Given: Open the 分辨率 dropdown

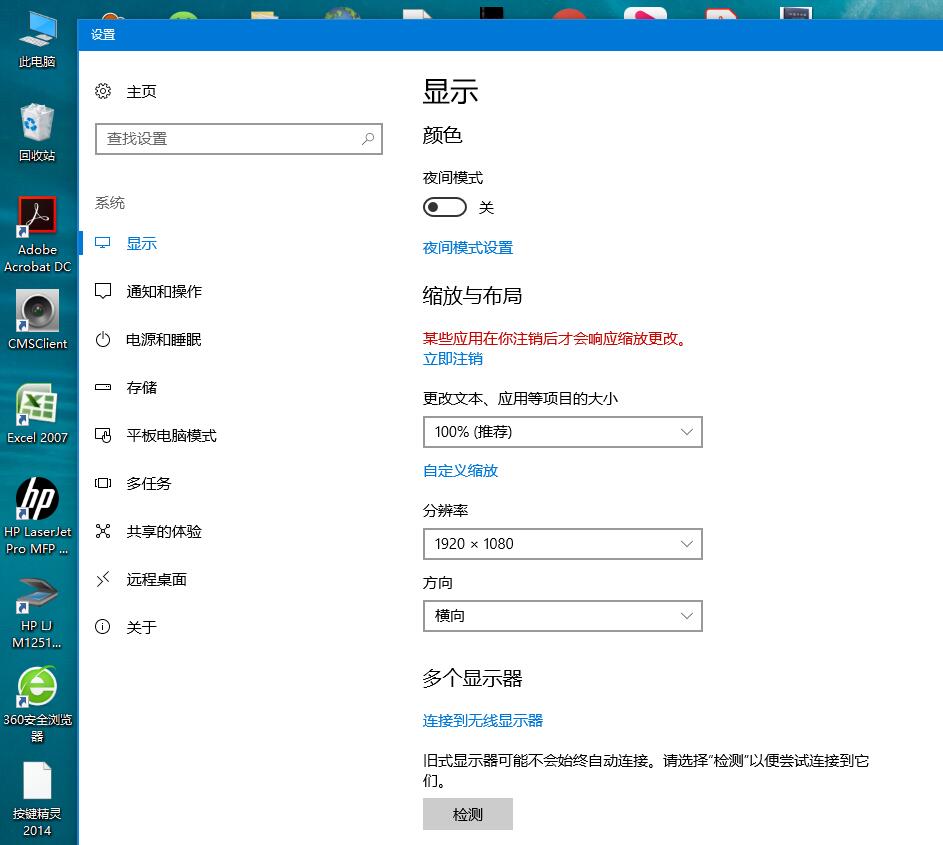Looking at the screenshot, I should pyautogui.click(x=563, y=544).
